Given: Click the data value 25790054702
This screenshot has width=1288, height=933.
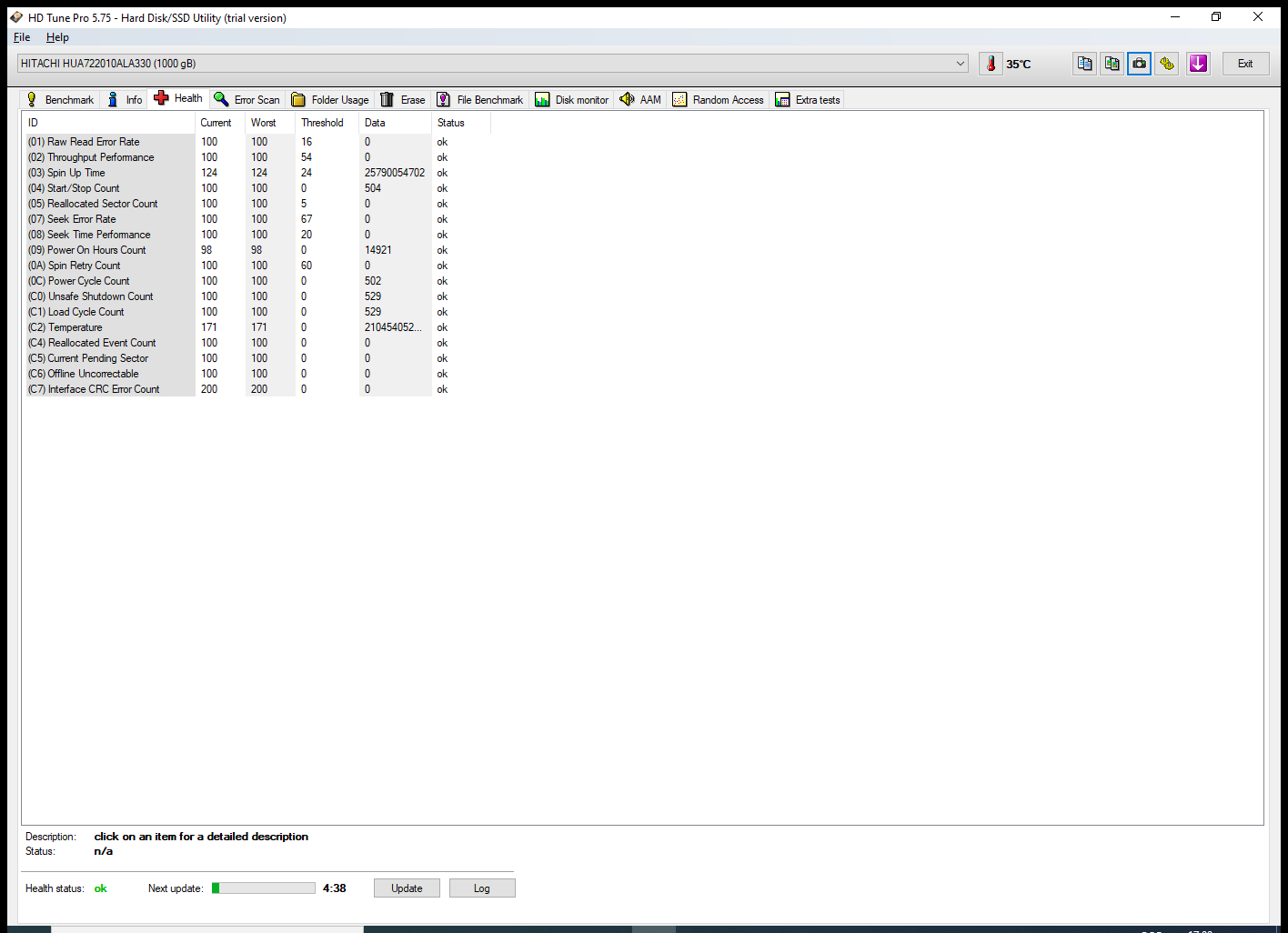Looking at the screenshot, I should pos(395,173).
